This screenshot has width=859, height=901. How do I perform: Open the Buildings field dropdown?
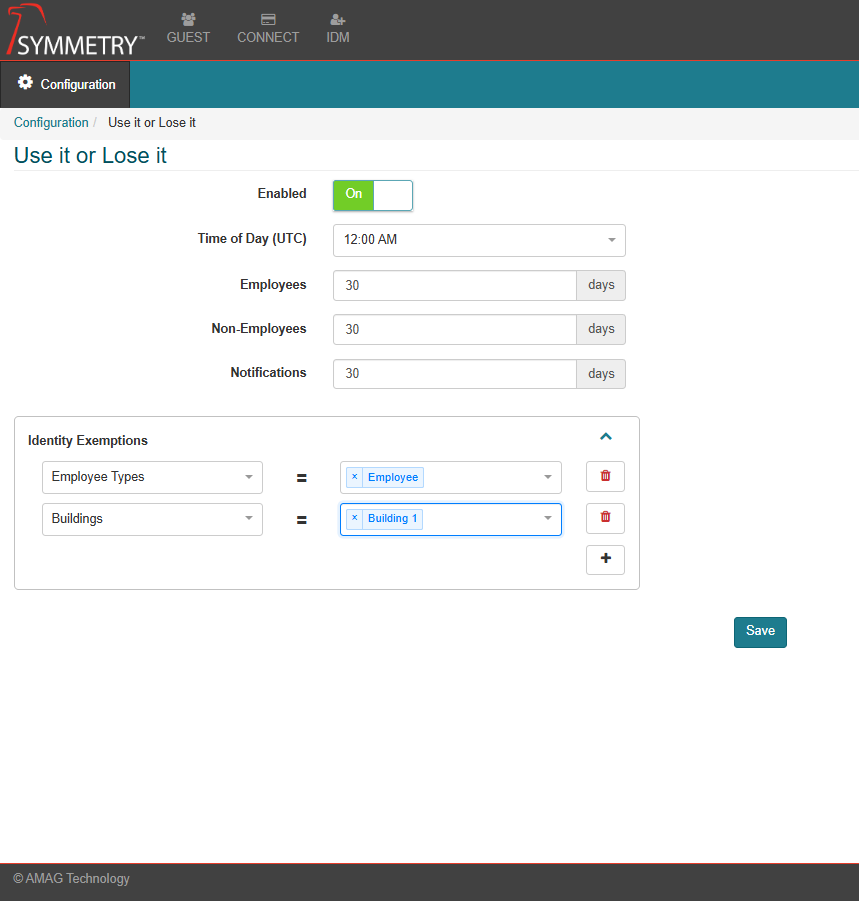152,519
